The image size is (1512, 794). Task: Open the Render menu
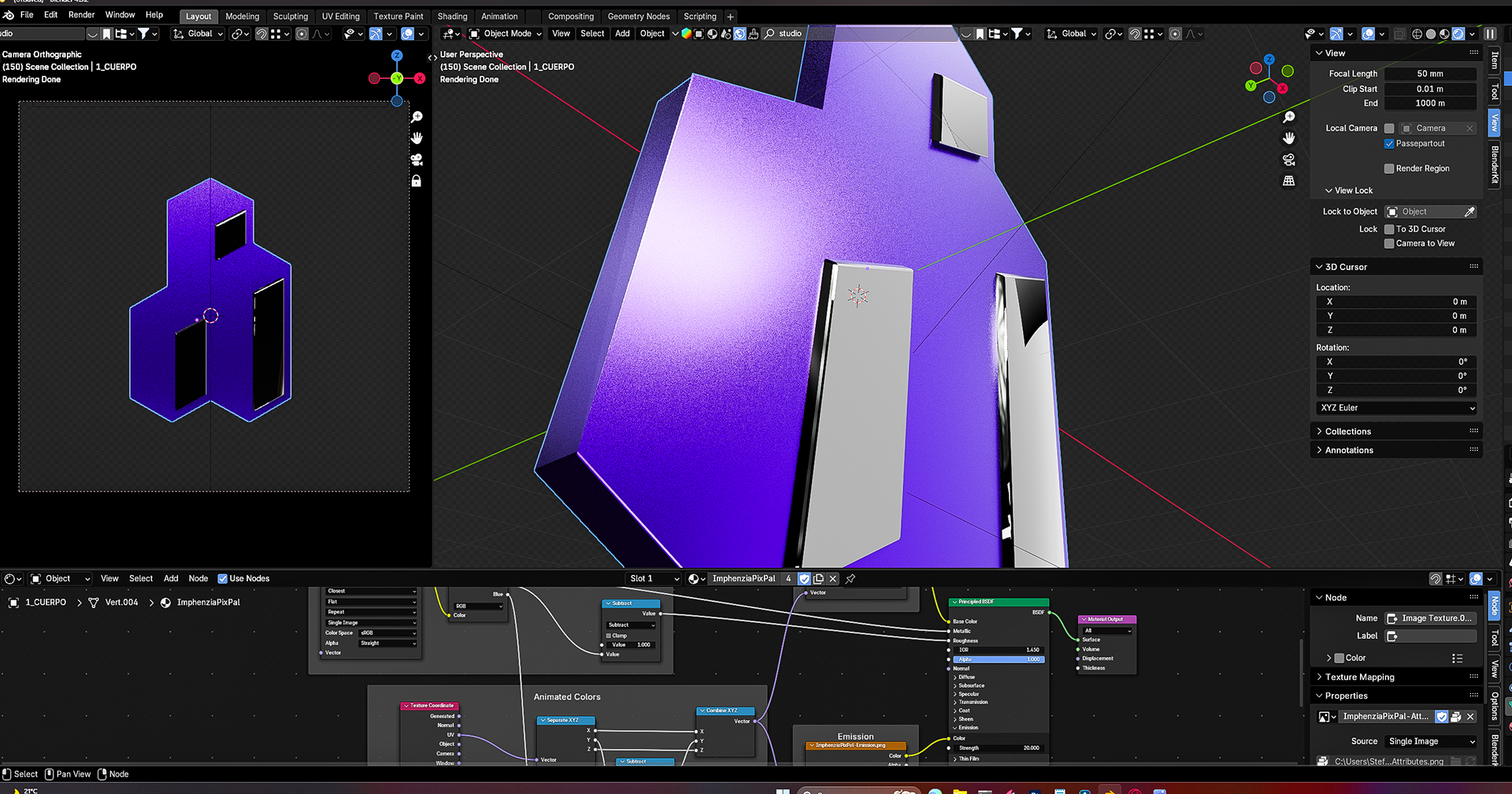click(x=81, y=15)
